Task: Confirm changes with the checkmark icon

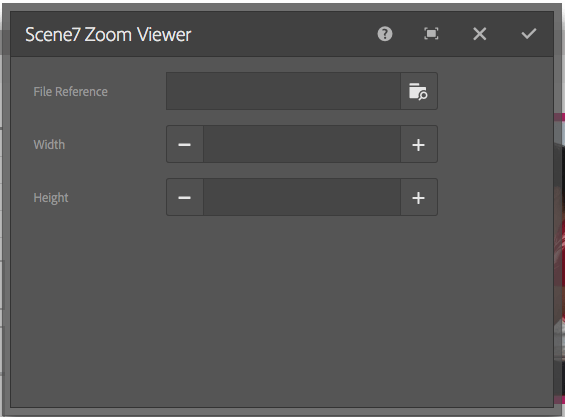Action: coord(529,34)
